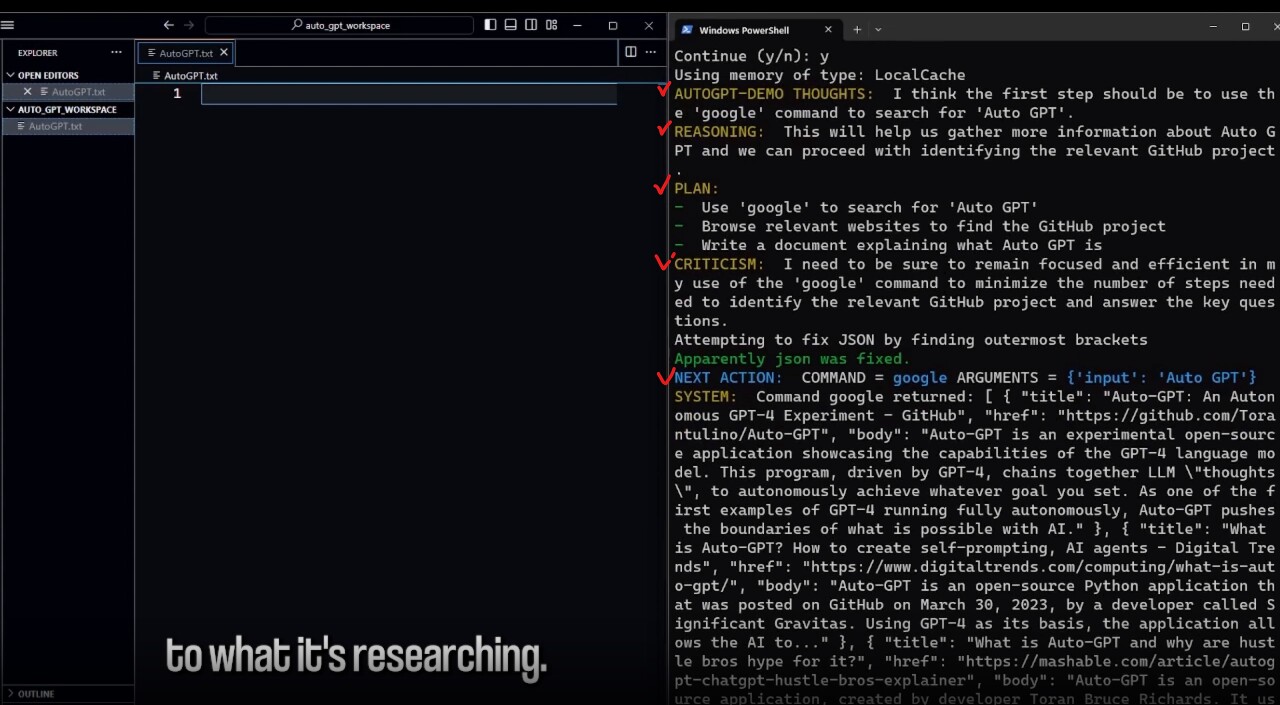Close AutoGPT.txt in Open Editors list
Image resolution: width=1280 pixels, height=705 pixels.
pyautogui.click(x=28, y=92)
